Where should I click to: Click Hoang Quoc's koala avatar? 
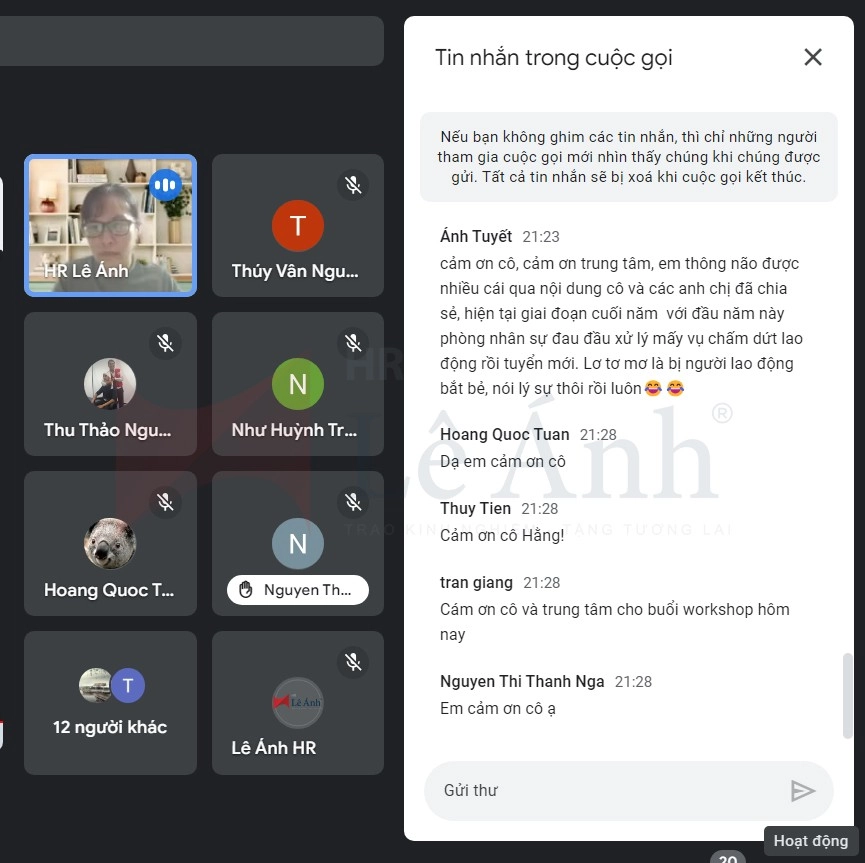pos(110,543)
